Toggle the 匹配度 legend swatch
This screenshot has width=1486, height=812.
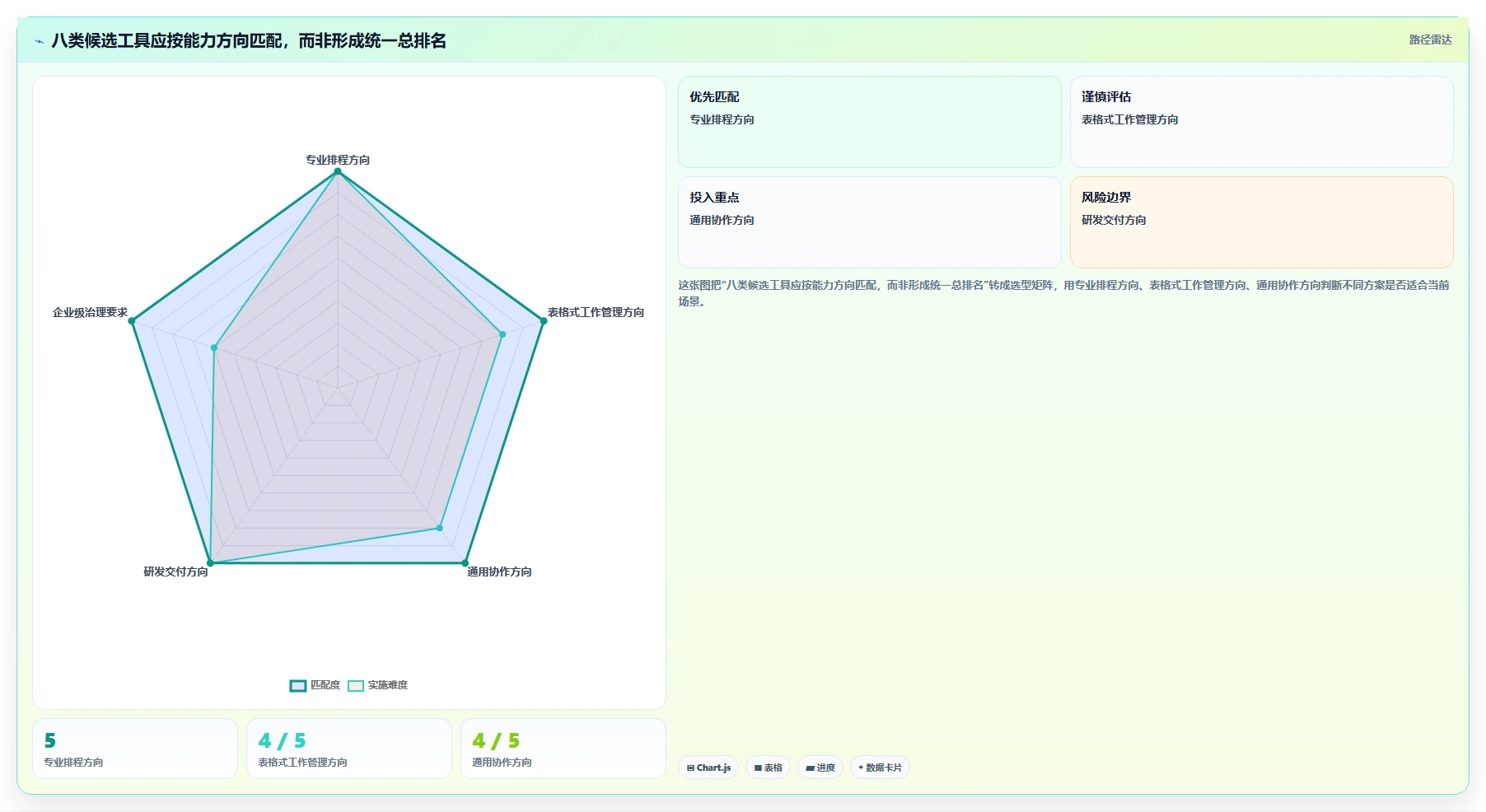(298, 685)
